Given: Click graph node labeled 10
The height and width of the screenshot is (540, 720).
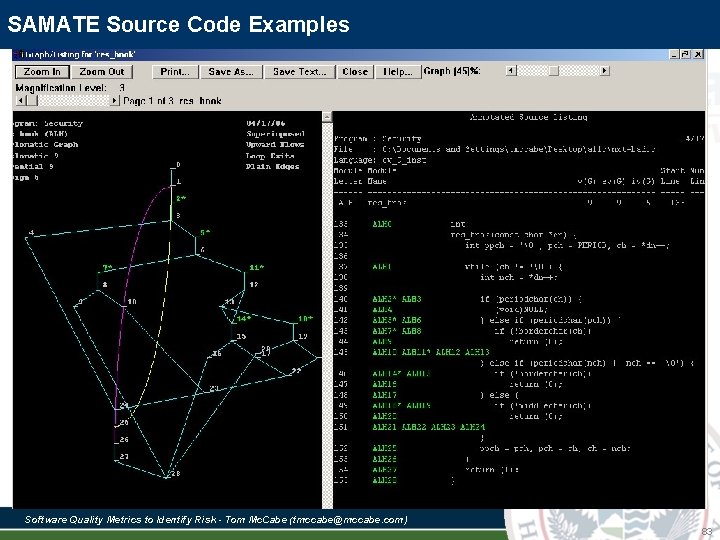Looking at the screenshot, I should (132, 302).
